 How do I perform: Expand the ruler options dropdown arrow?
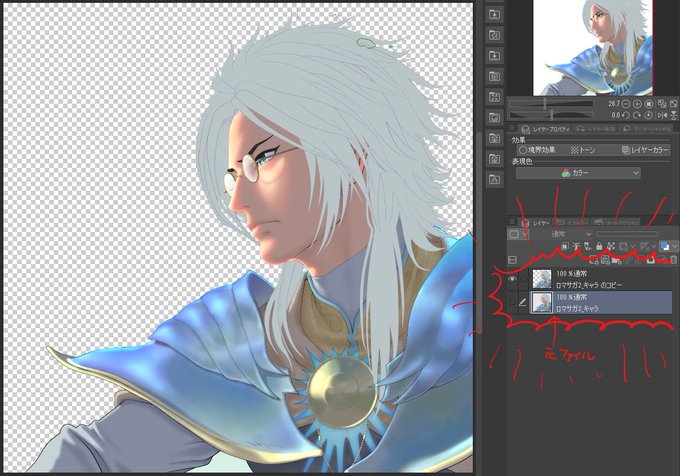pyautogui.click(x=654, y=246)
